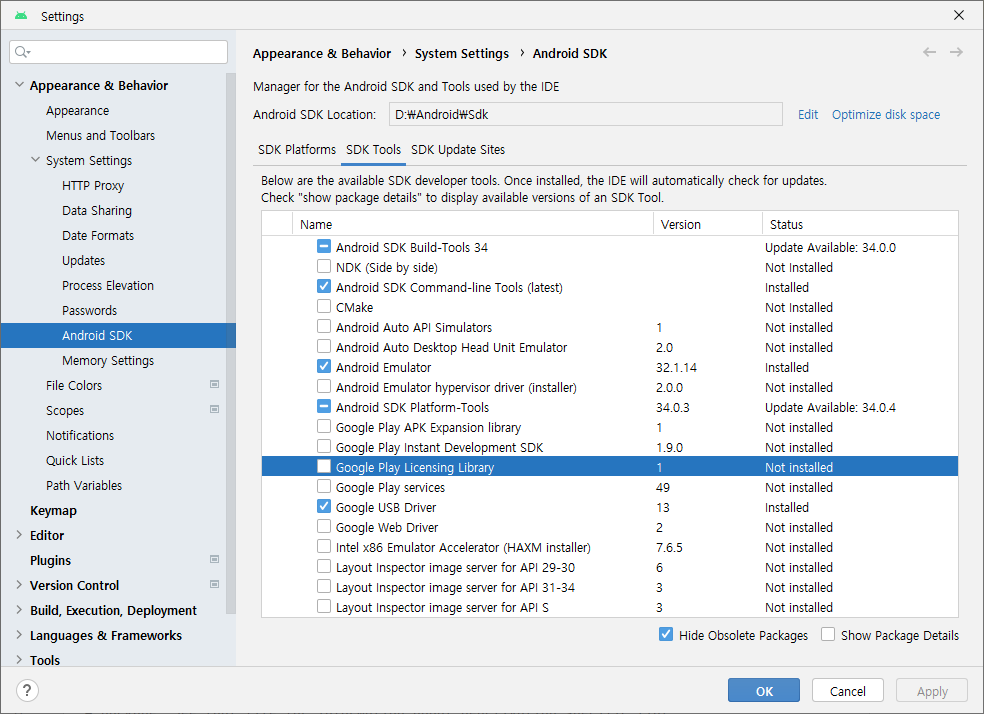The width and height of the screenshot is (984, 714).
Task: Open Menus and Toolbars settings
Action: [x=100, y=136]
